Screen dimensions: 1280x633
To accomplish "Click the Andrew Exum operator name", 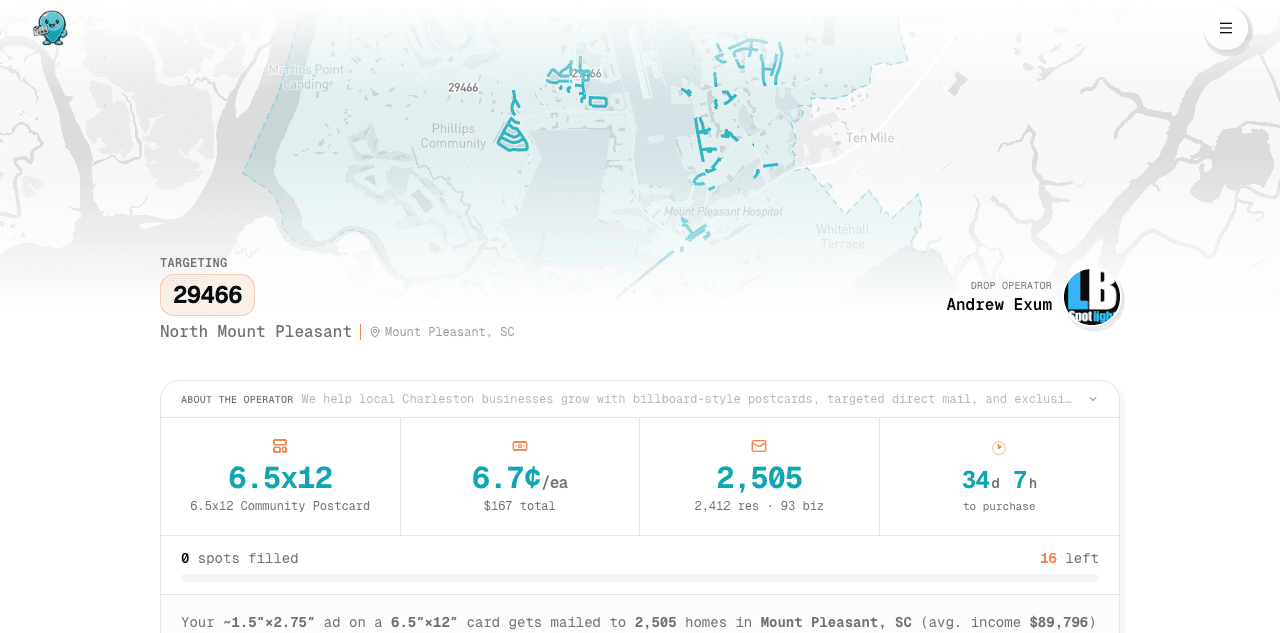I will pos(999,304).
